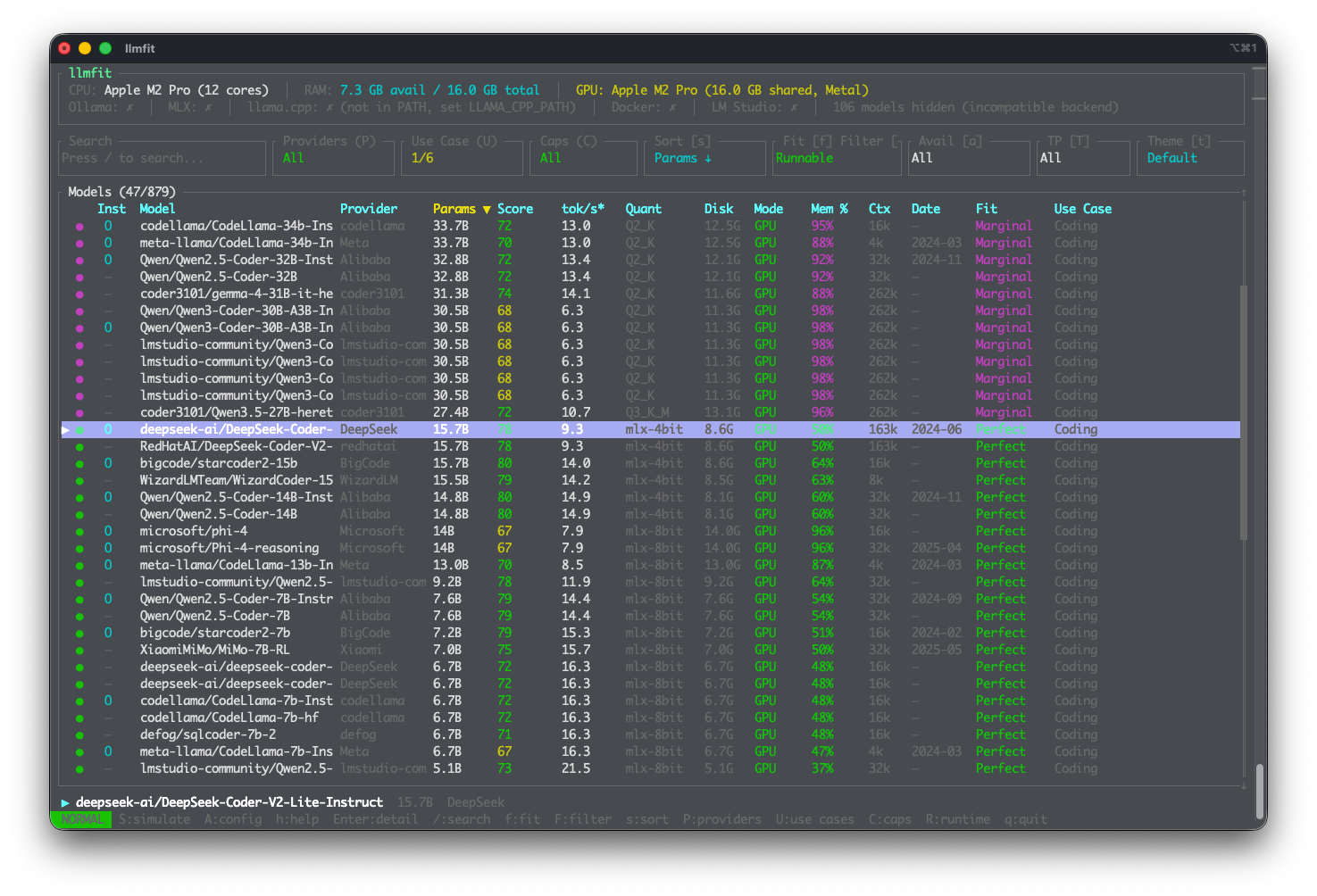The image size is (1317, 896).
Task: Click the tok/s* column header
Action: [582, 209]
